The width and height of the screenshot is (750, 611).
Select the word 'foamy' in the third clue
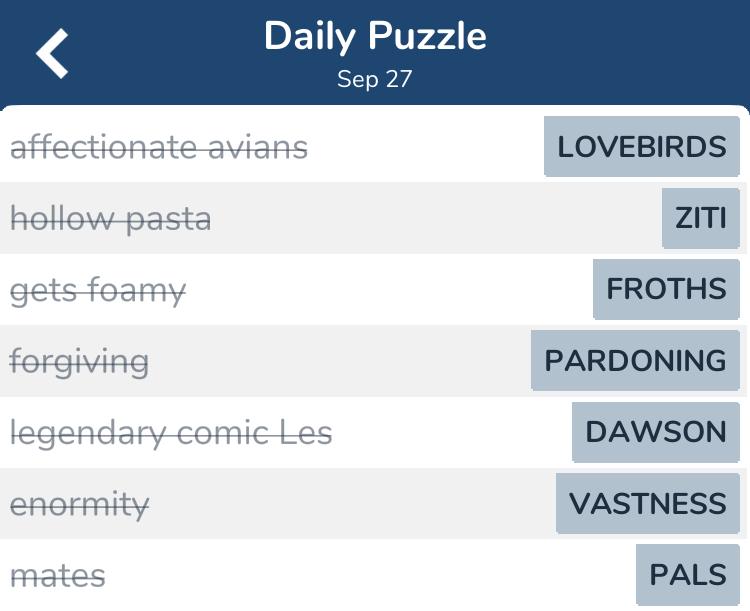coord(136,291)
